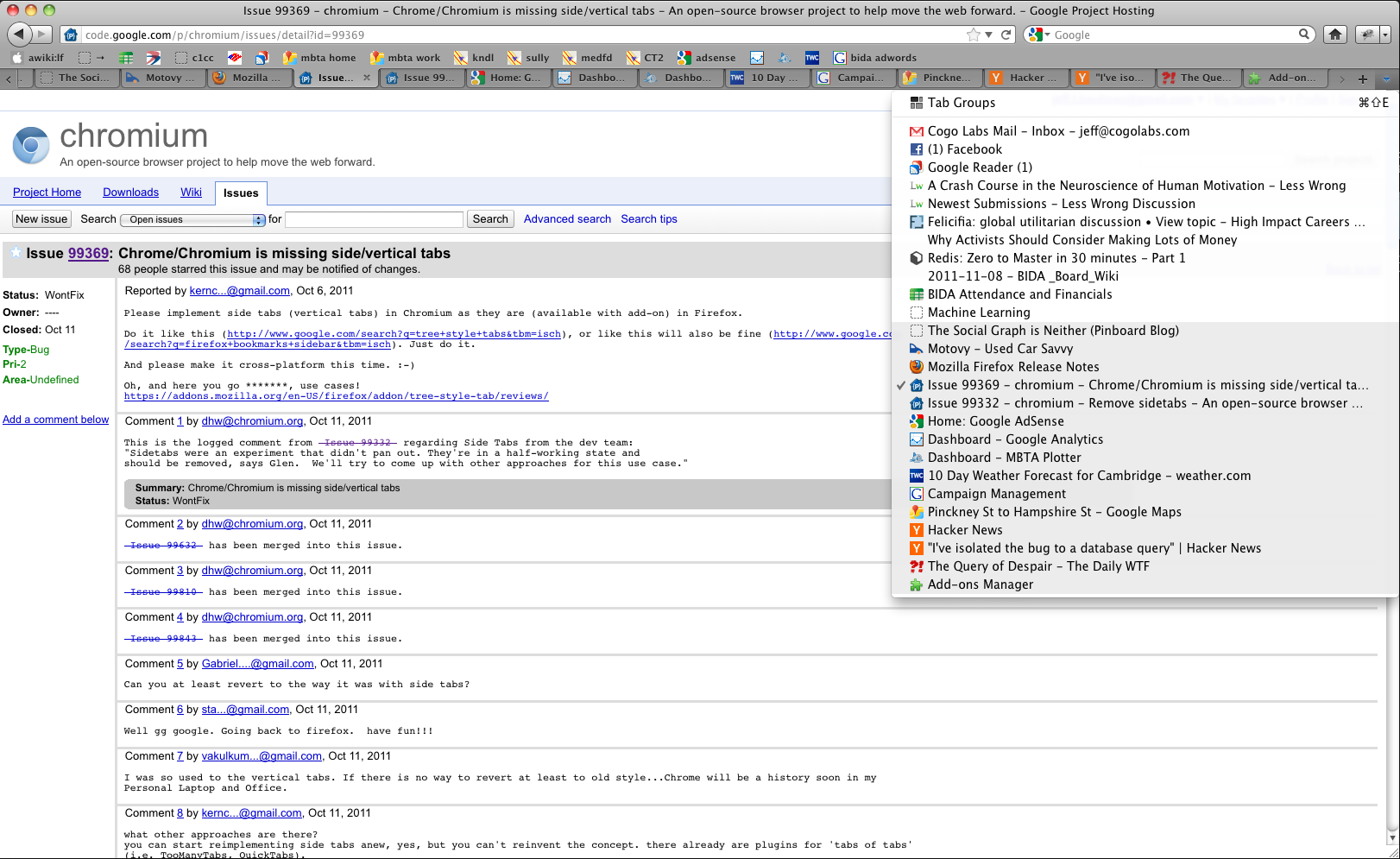Click the Firebug bug icon in toolbar

coord(1366,35)
